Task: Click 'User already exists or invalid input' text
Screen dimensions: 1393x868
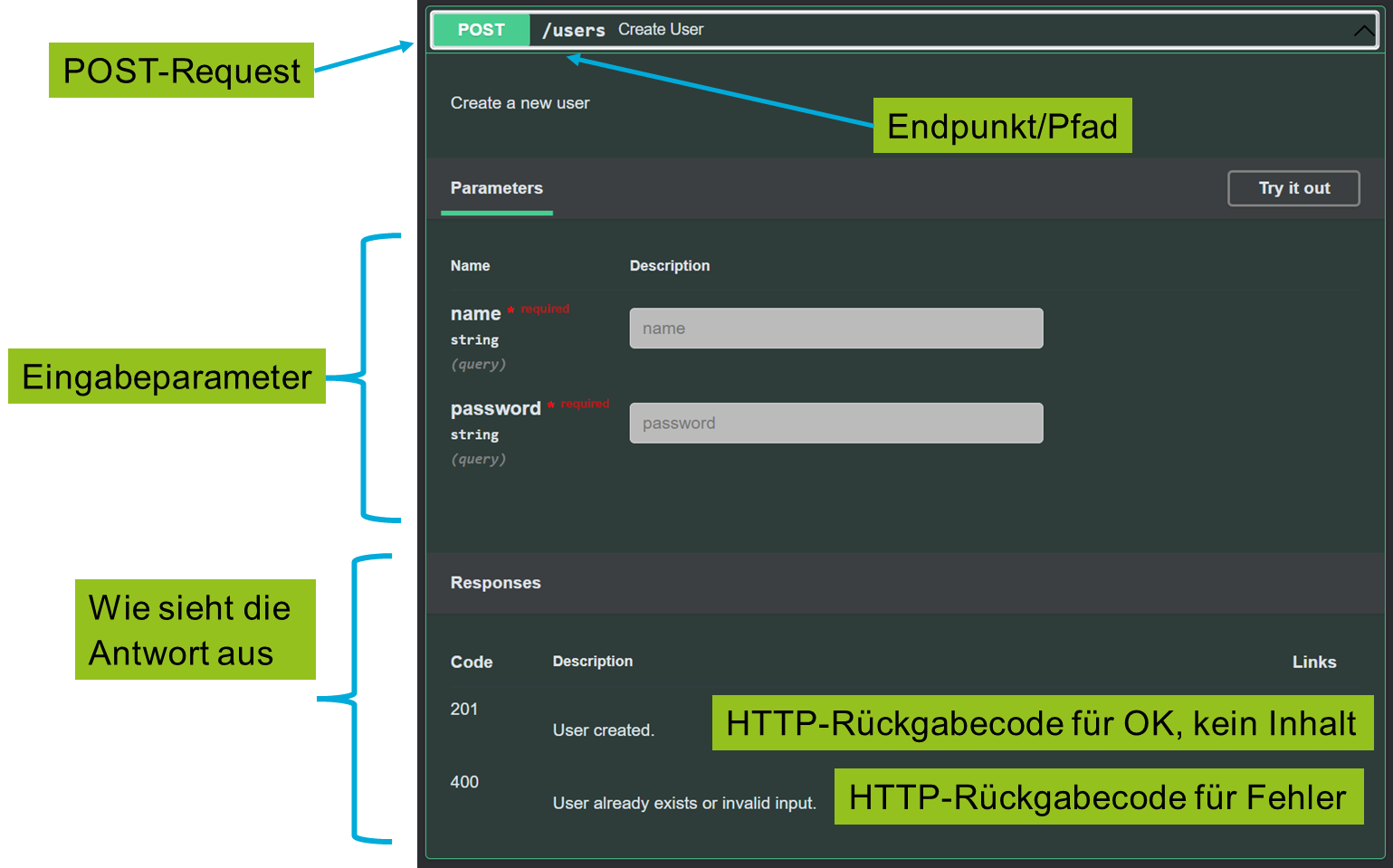Action: (x=683, y=803)
